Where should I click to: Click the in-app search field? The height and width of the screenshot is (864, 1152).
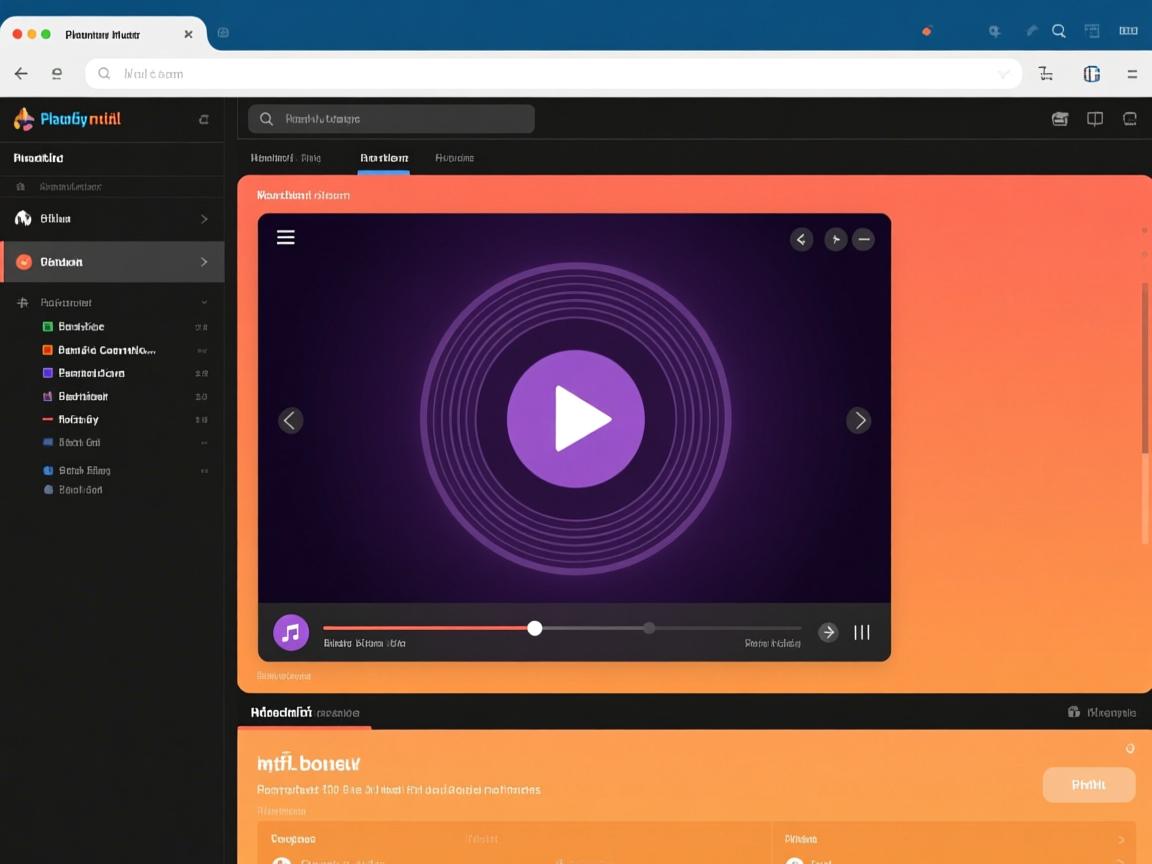point(392,119)
